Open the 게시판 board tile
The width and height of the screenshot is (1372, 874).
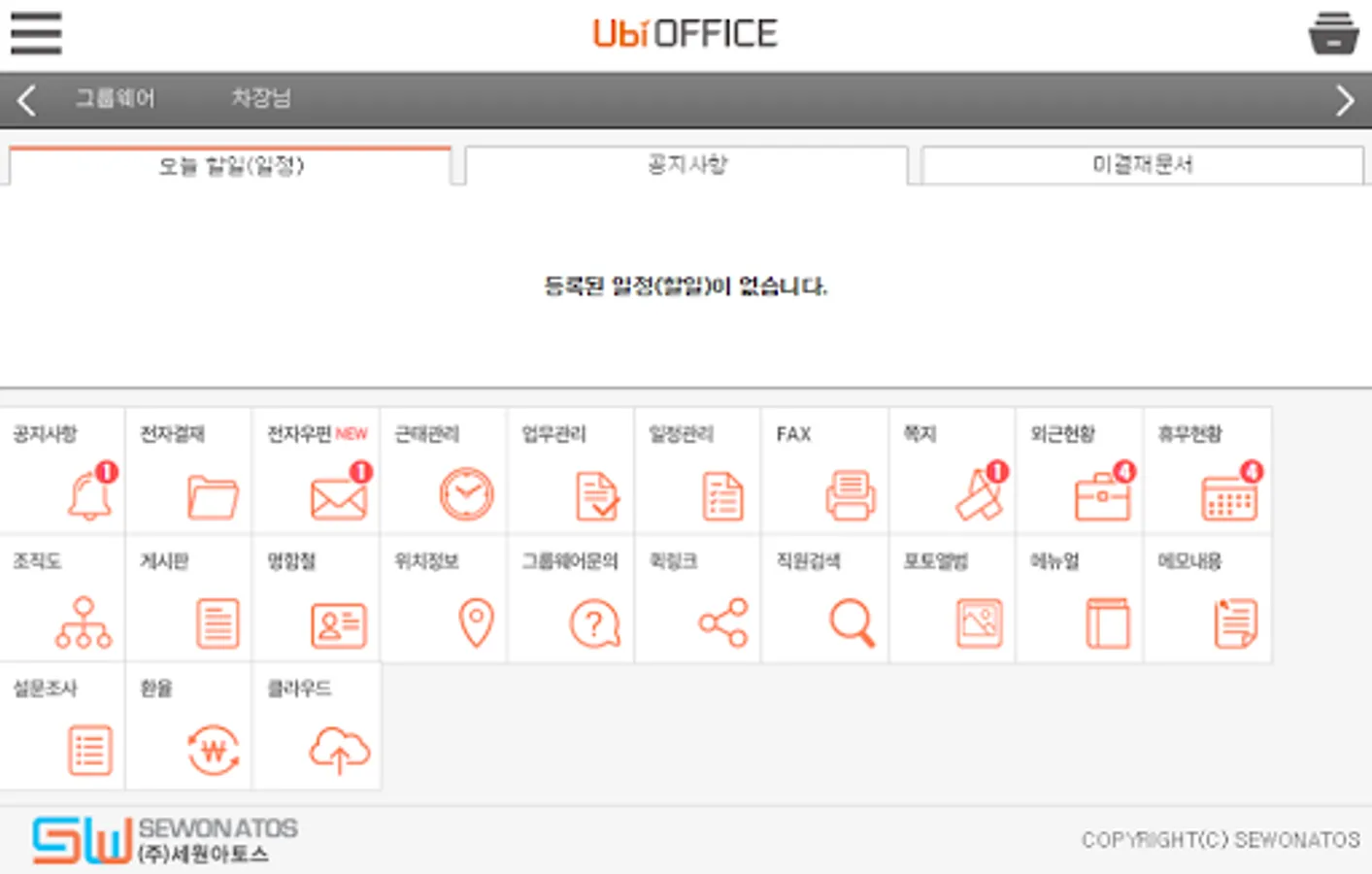188,598
